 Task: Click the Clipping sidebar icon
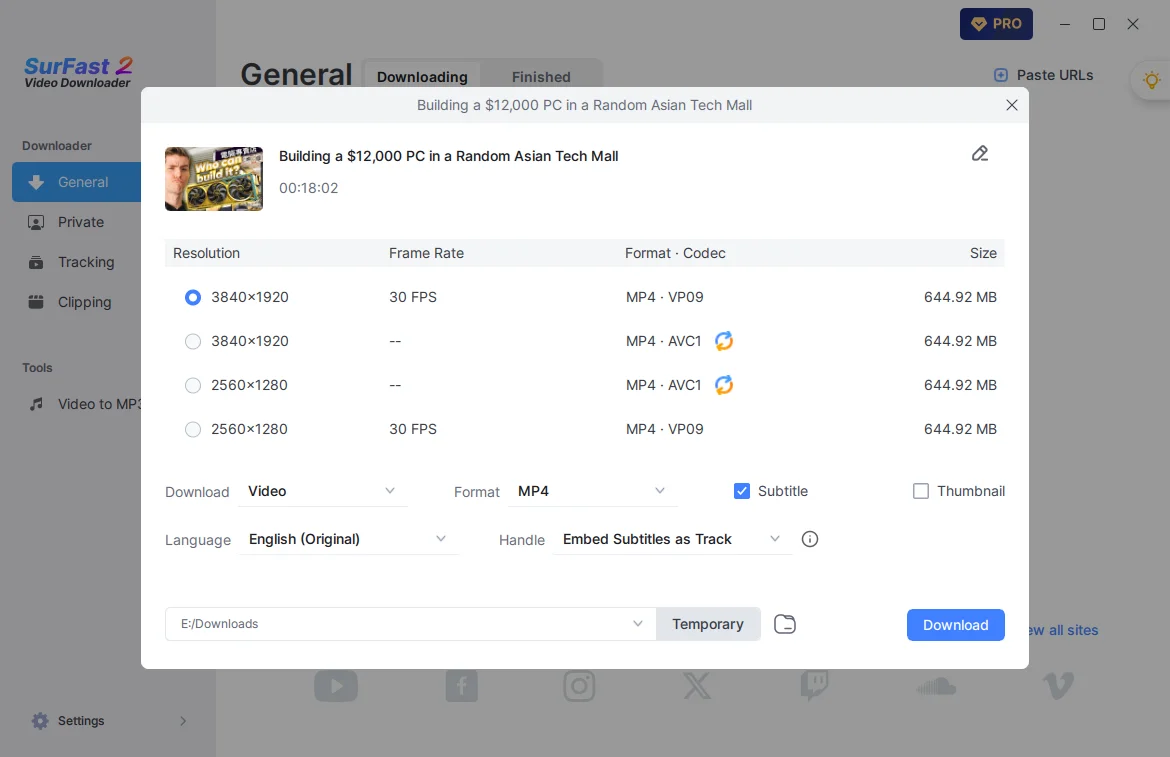pos(36,302)
